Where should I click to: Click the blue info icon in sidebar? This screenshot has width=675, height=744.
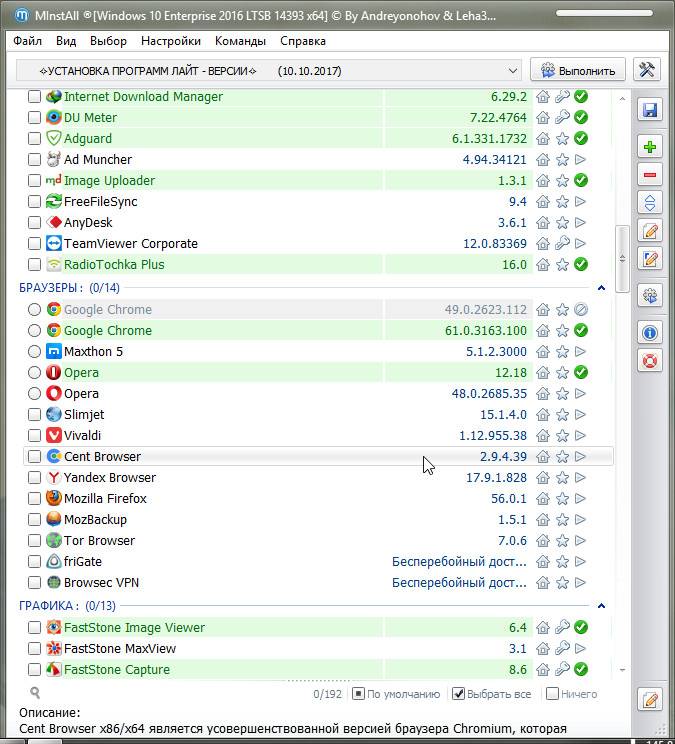(649, 333)
